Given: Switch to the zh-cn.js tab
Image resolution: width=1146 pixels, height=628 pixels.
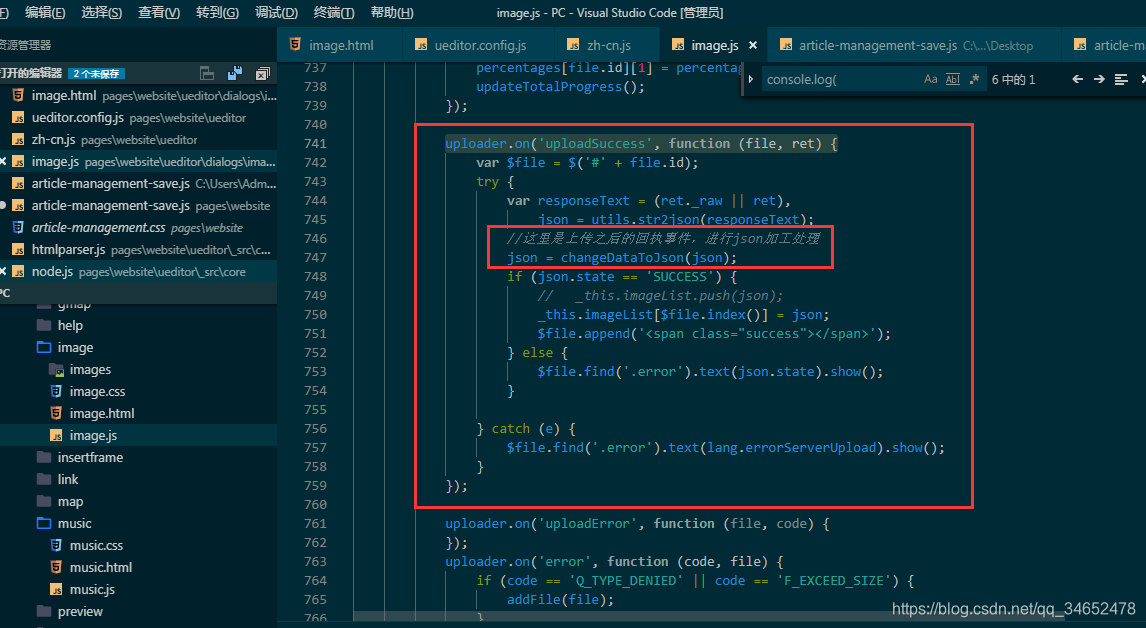Looking at the screenshot, I should pos(607,45).
